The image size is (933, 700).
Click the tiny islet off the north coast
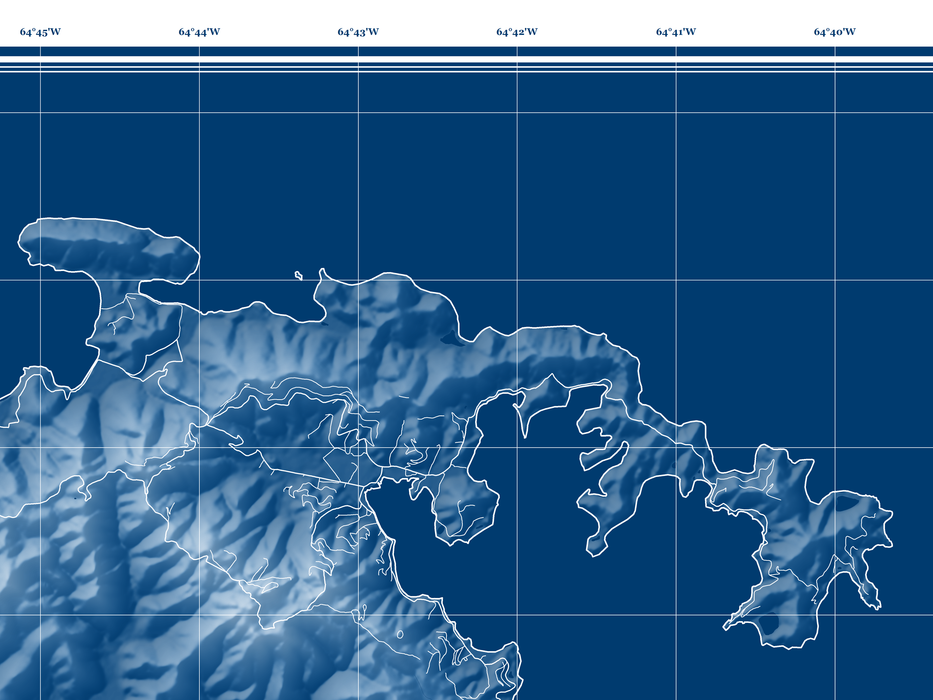[299, 276]
